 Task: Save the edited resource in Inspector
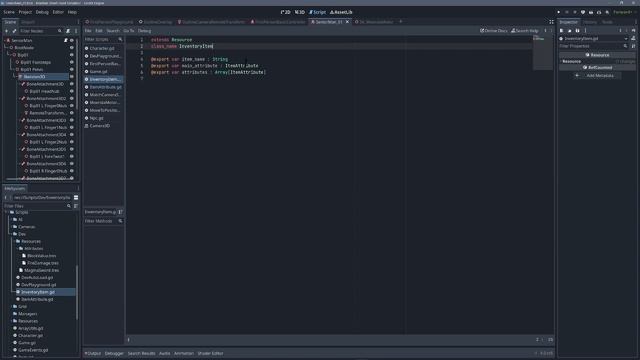[577, 31]
